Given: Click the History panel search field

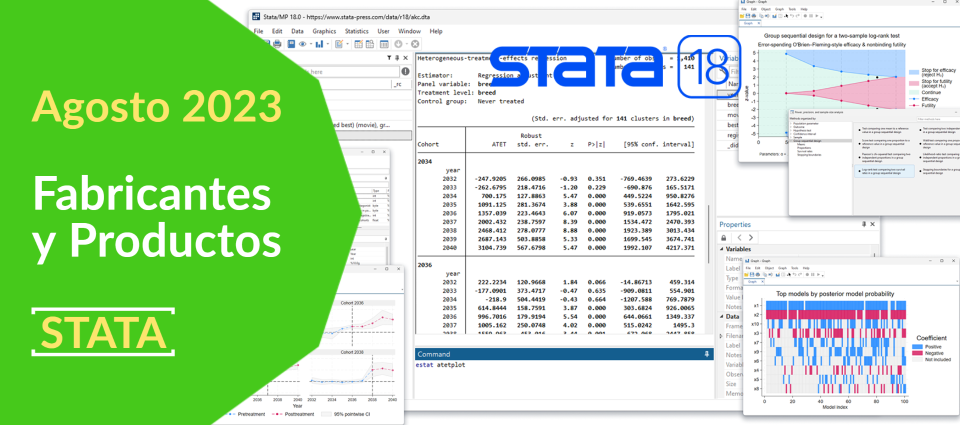Looking at the screenshot, I should pyautogui.click(x=350, y=71).
